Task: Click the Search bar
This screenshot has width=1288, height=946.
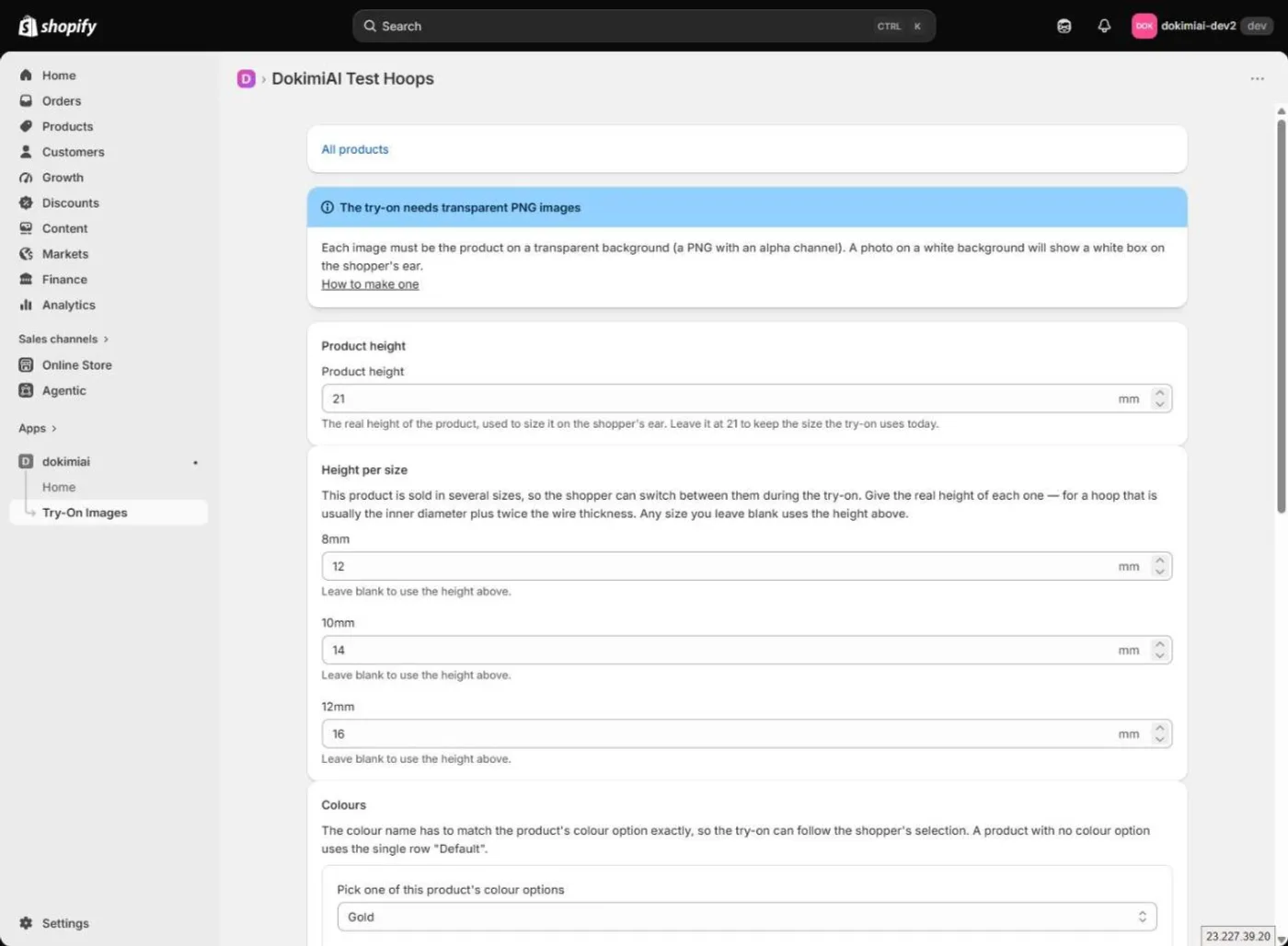Action: point(644,26)
